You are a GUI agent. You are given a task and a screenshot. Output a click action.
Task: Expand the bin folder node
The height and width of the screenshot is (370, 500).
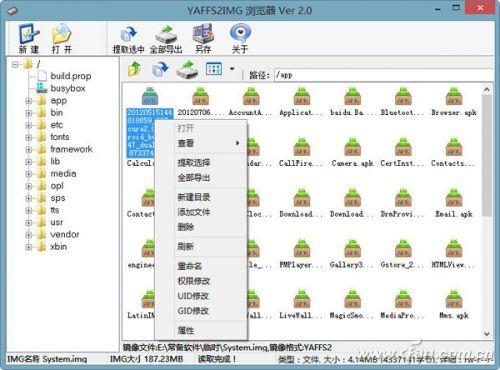[29, 113]
